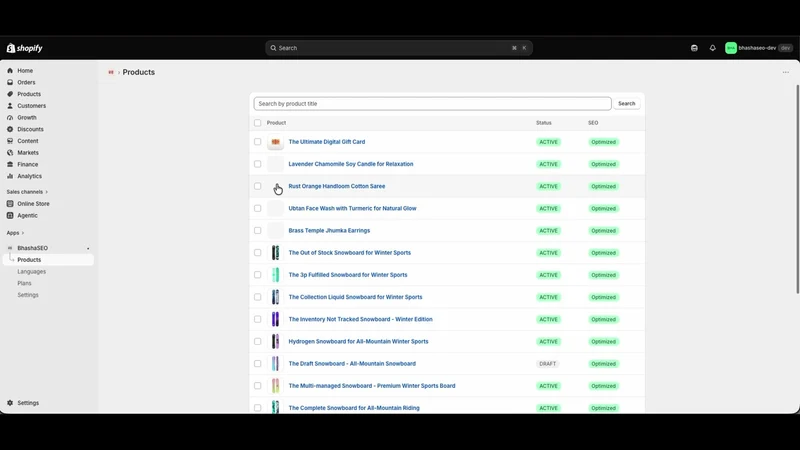This screenshot has height=450, width=800.
Task: Click the Customers icon in sidebar
Action: pos(10,106)
